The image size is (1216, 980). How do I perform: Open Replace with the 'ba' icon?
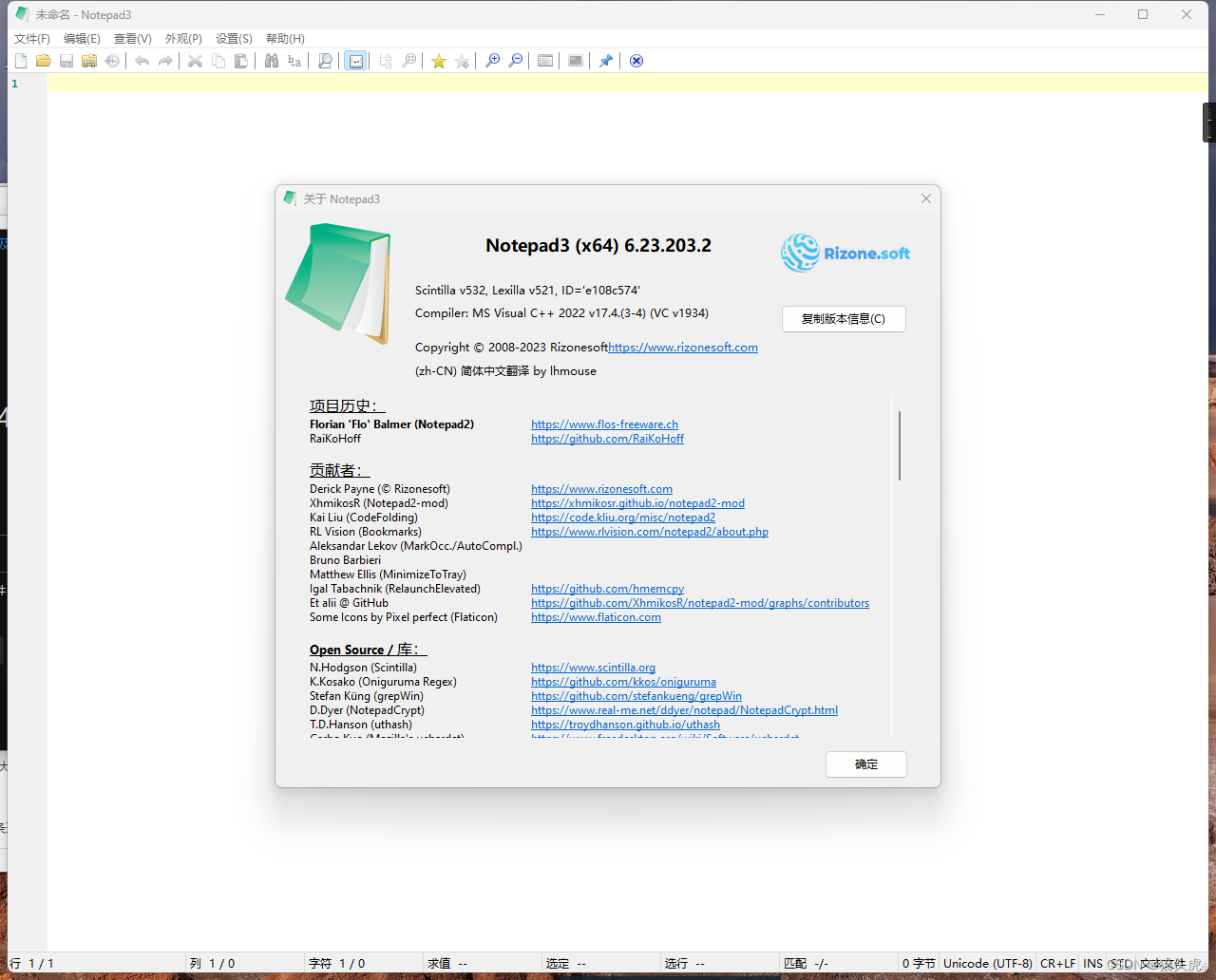click(x=294, y=61)
